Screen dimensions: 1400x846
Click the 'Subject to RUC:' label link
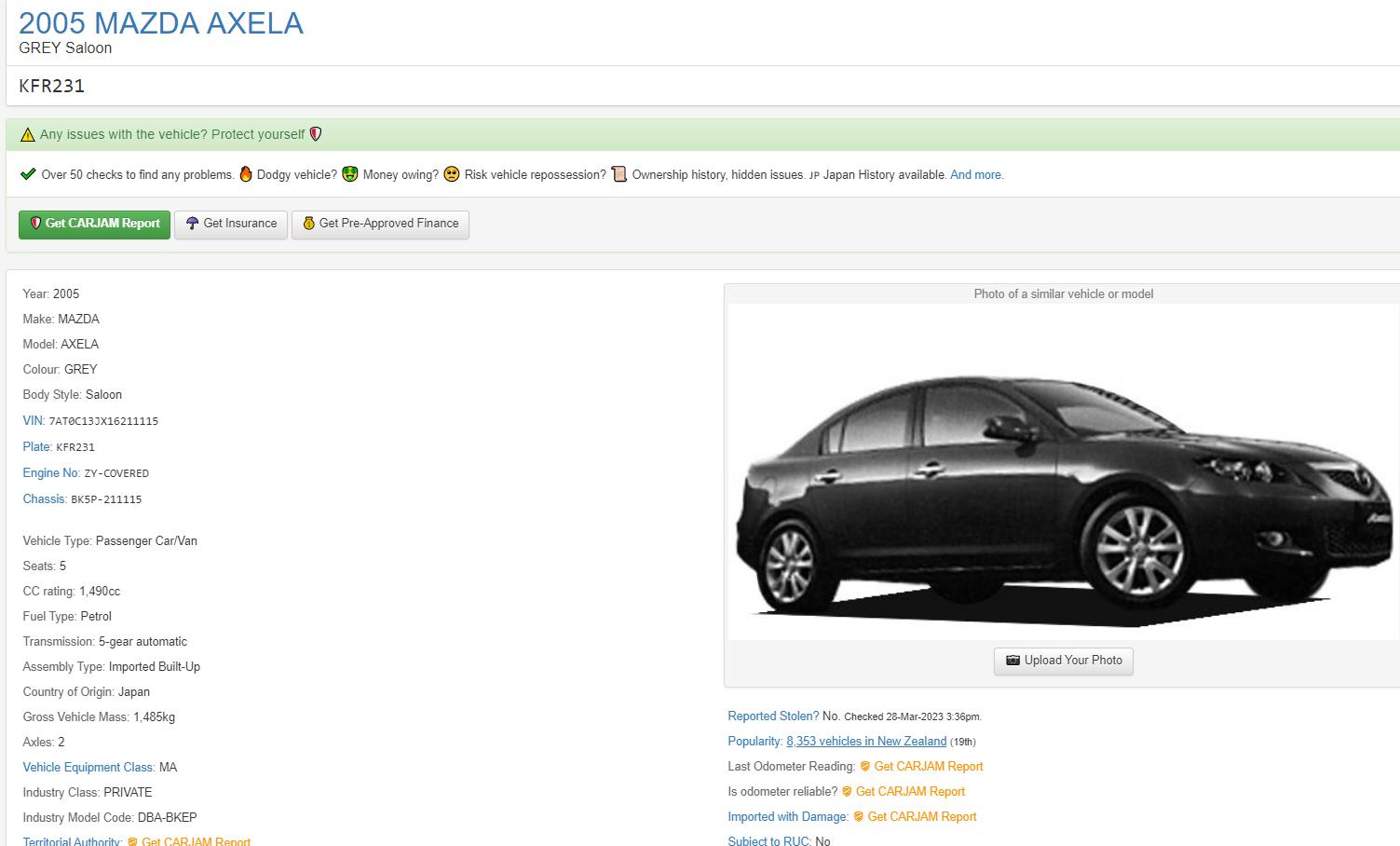pos(769,841)
